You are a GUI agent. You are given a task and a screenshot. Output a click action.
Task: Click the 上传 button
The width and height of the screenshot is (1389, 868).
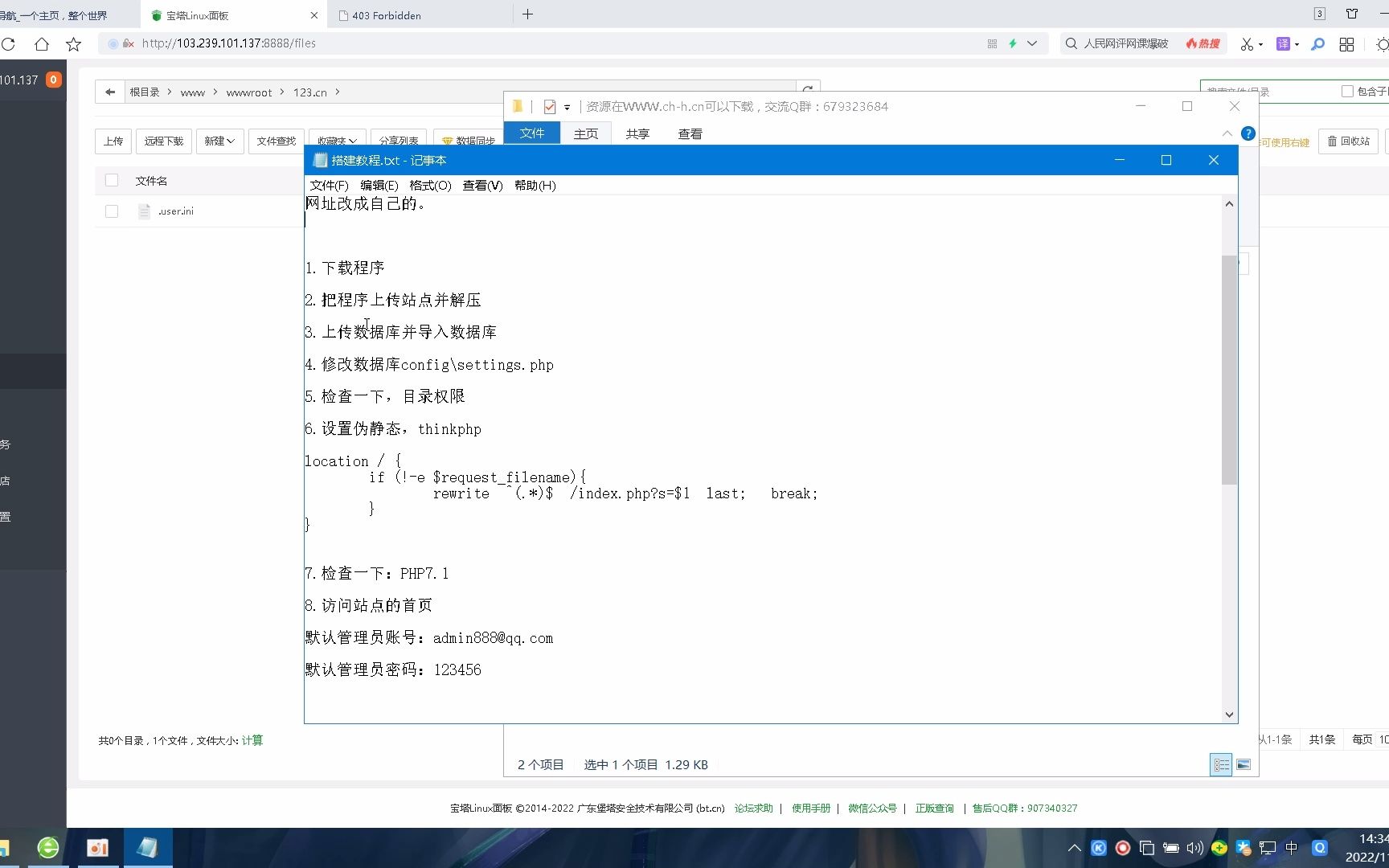coord(113,141)
